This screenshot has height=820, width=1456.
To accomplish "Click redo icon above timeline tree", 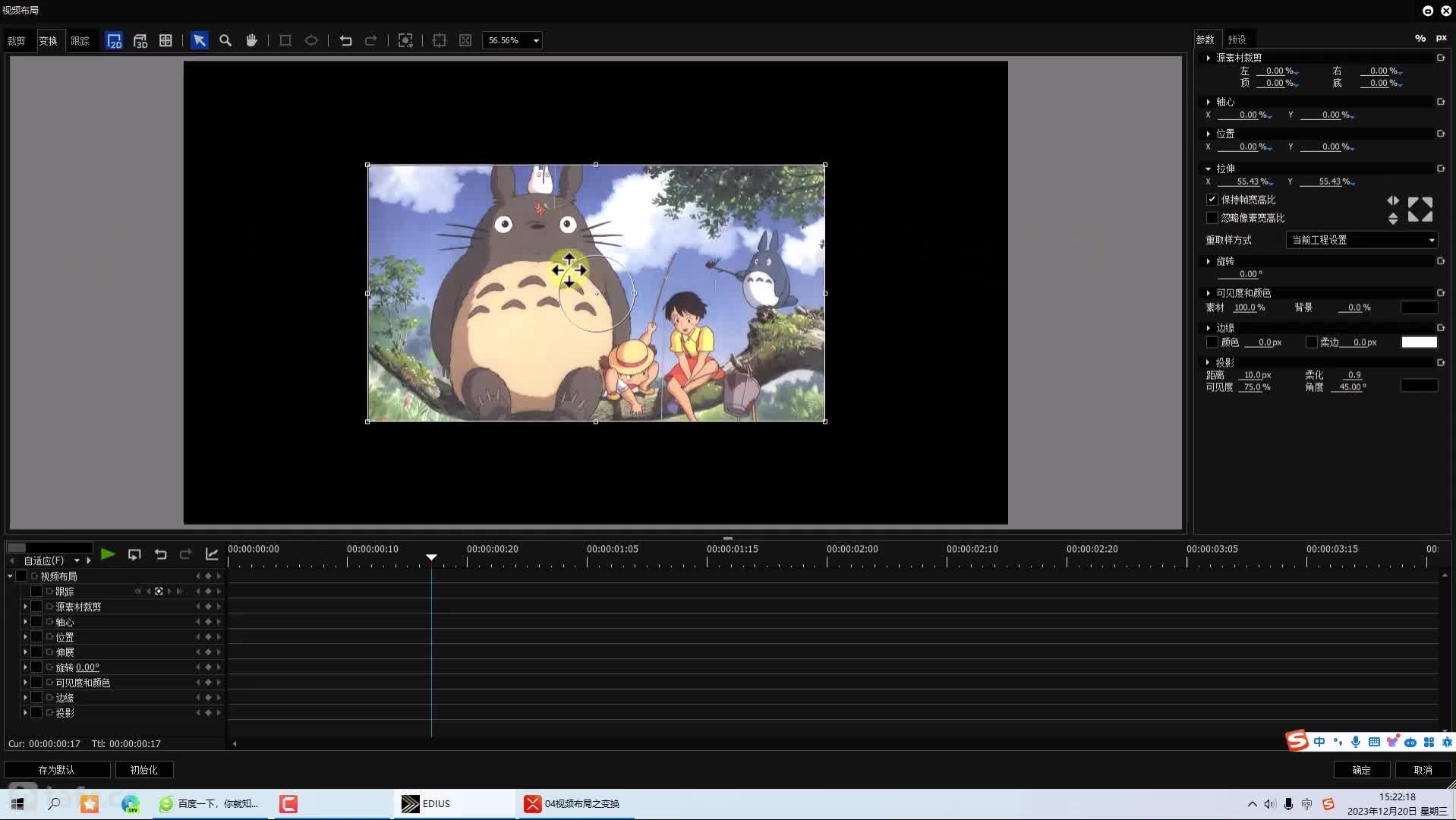I will click(x=185, y=554).
